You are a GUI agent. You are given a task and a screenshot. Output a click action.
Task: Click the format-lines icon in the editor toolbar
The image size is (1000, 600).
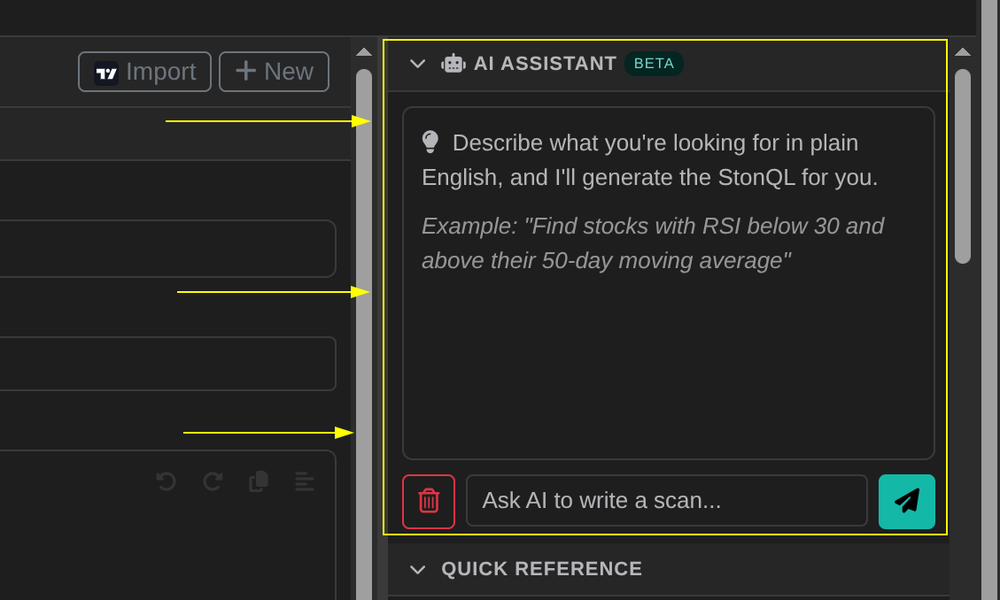303,481
